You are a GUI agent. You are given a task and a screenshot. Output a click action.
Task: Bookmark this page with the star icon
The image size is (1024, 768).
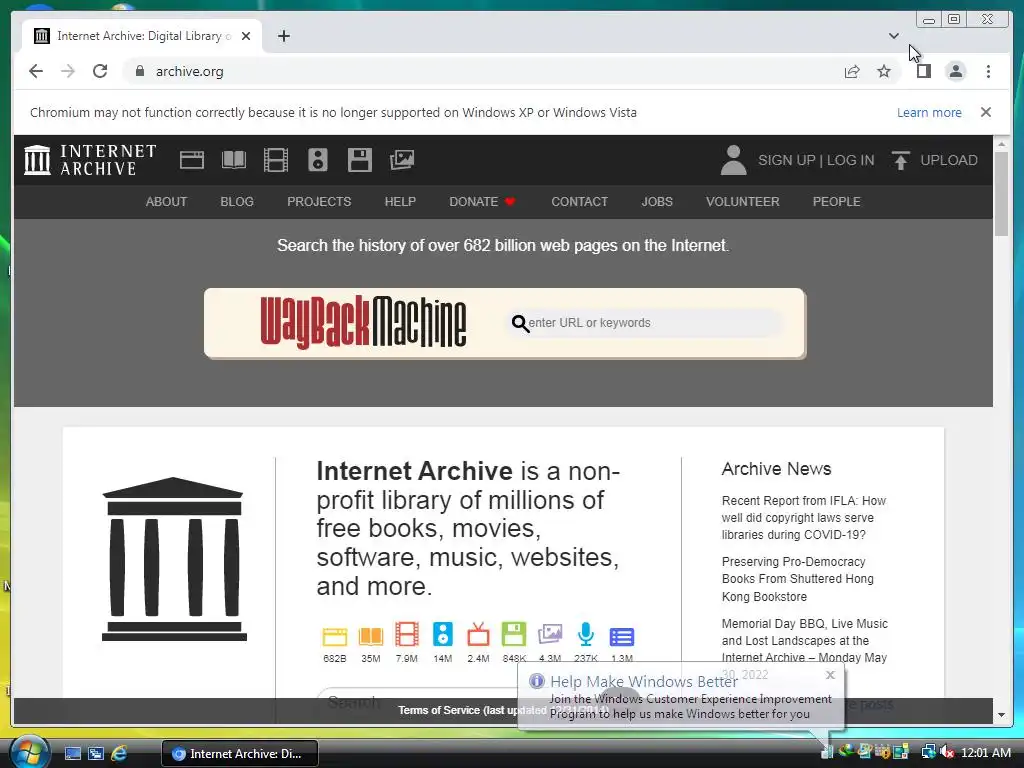point(884,71)
